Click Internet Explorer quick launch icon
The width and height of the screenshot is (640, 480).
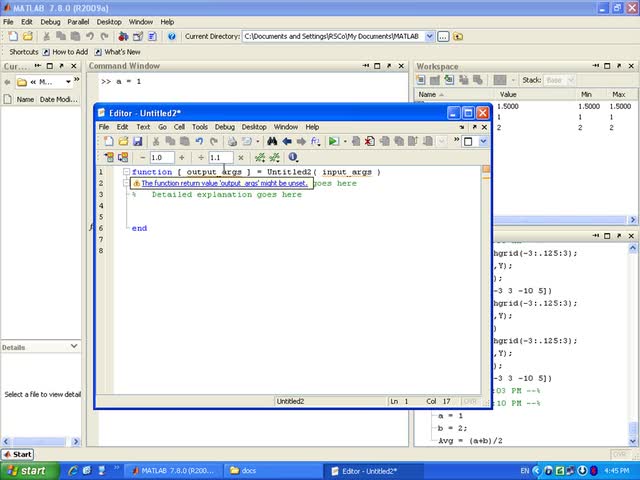point(73,471)
